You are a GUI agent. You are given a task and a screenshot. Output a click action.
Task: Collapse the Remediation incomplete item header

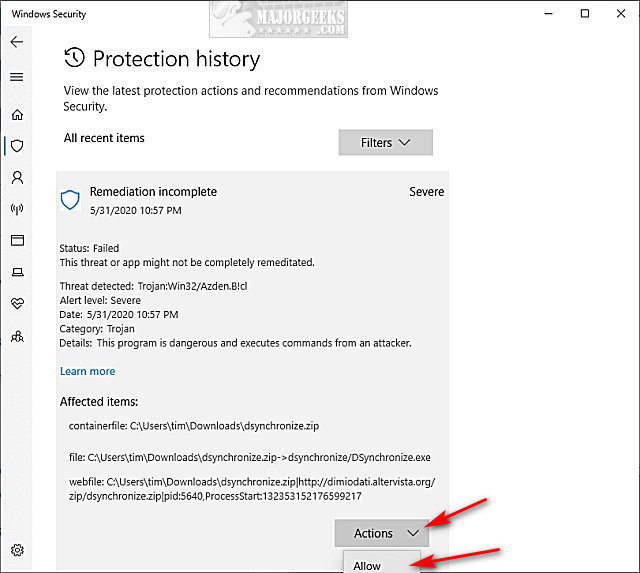252,200
